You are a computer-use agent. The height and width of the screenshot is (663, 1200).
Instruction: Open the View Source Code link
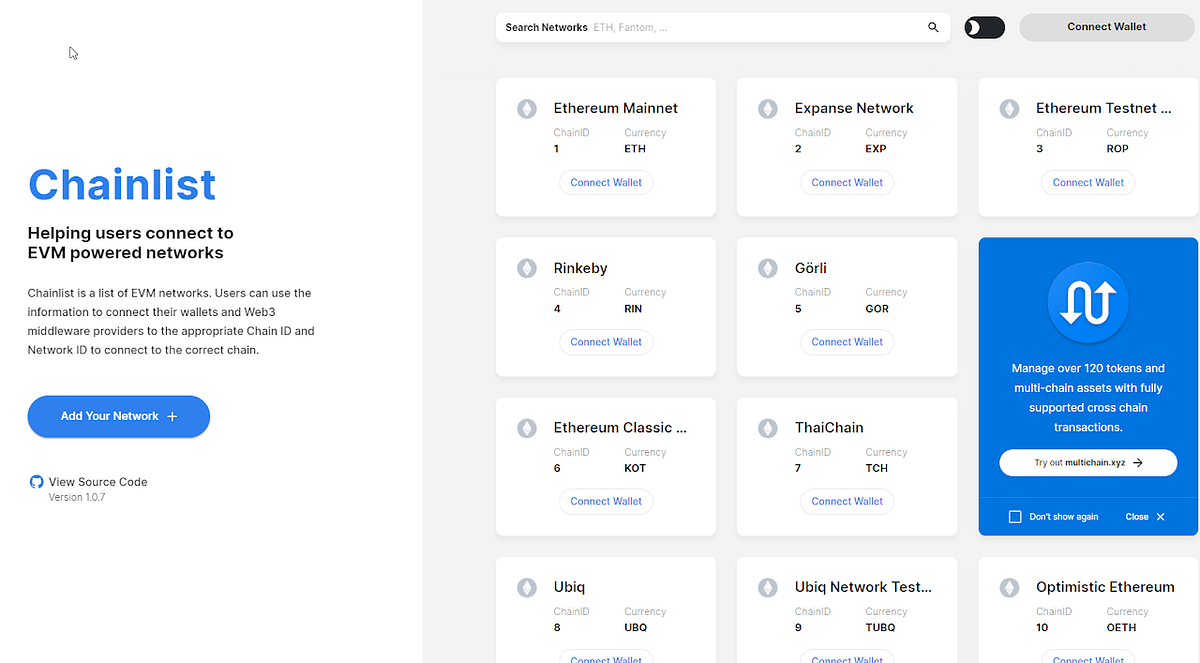(x=98, y=481)
